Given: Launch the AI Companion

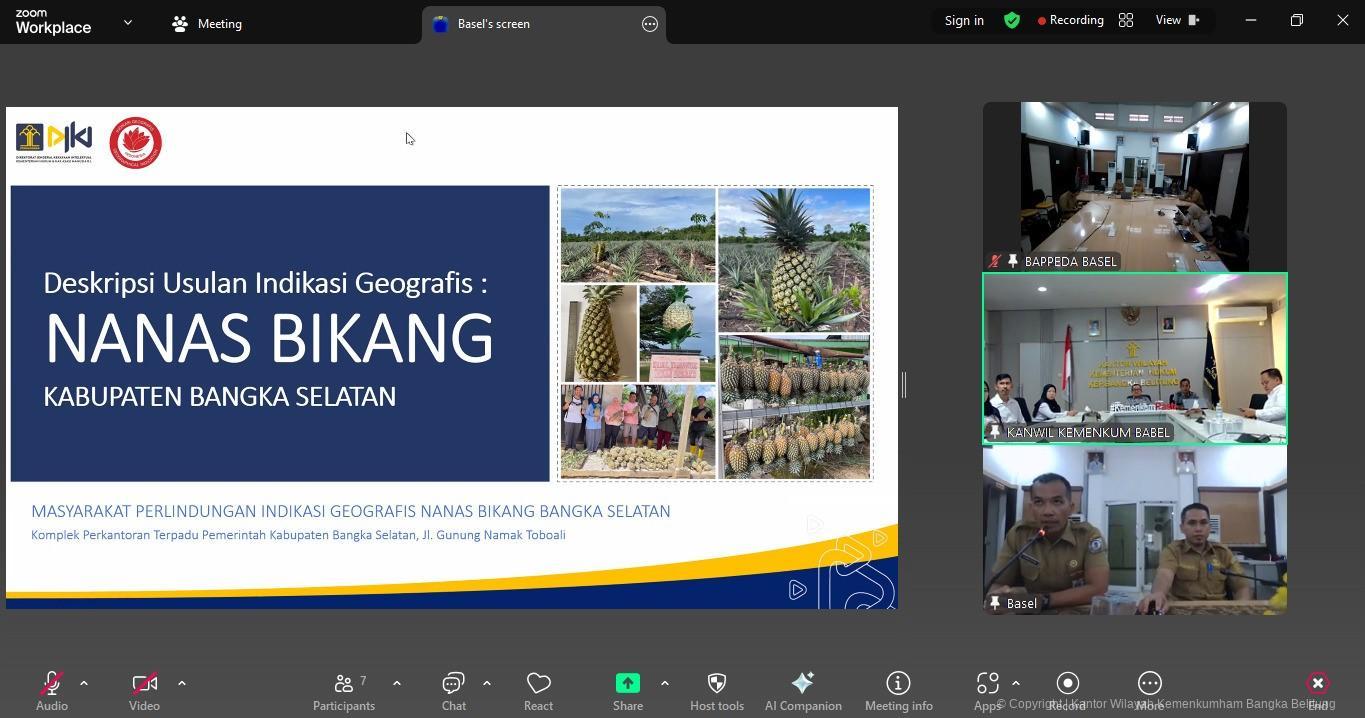Looking at the screenshot, I should [802, 691].
